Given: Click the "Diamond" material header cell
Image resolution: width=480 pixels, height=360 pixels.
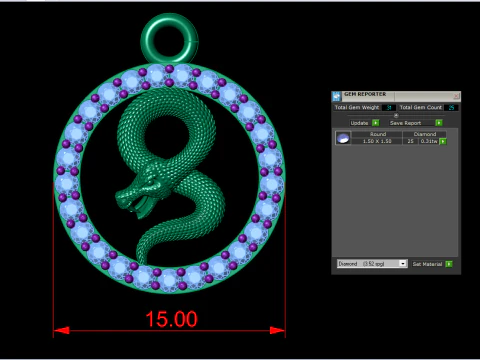Looking at the screenshot, I should 424,134.
